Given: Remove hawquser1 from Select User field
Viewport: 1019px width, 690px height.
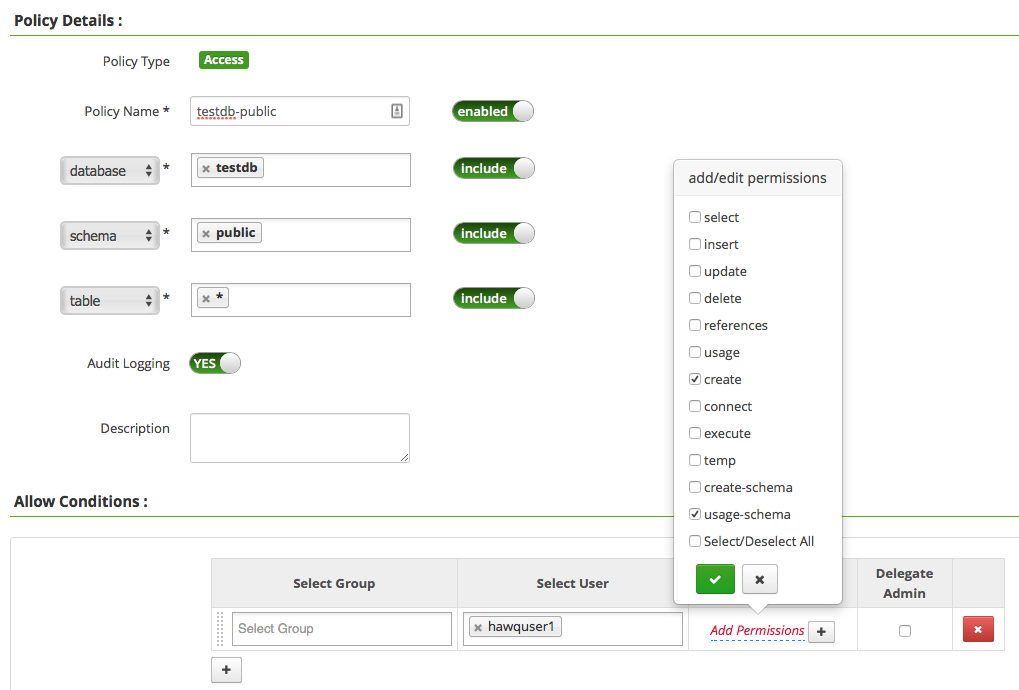Looking at the screenshot, I should tap(478, 628).
